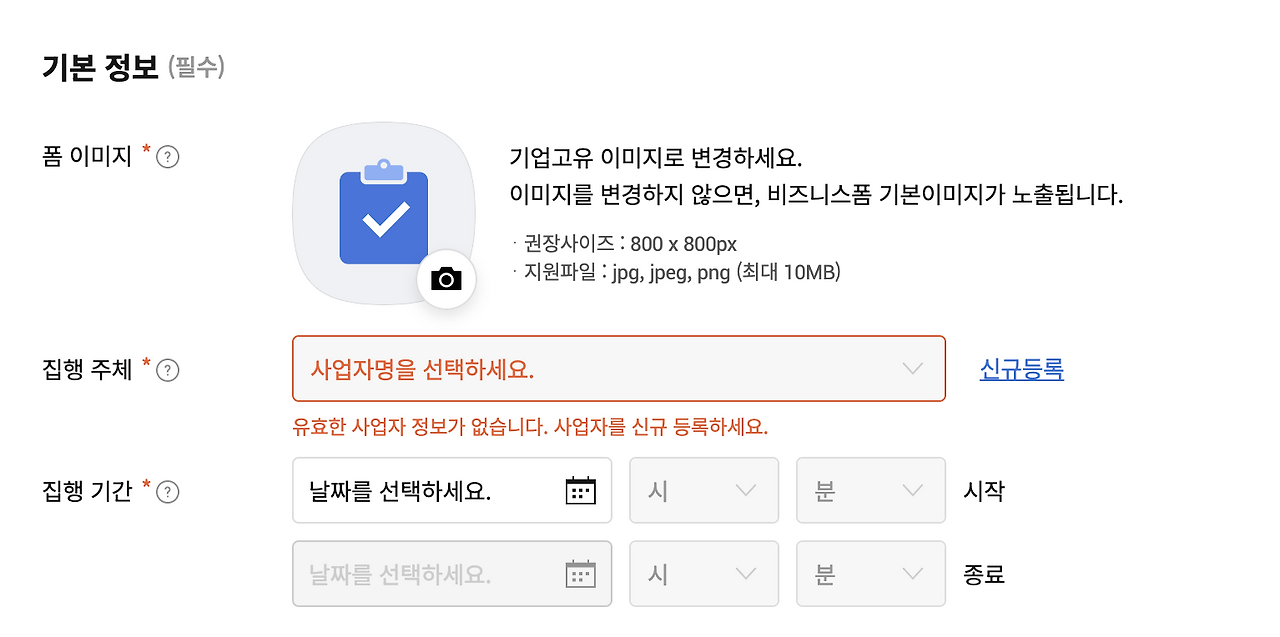Open the 사업자명을 선택하세요 dropdown
Image resolution: width=1280 pixels, height=637 pixels.
[x=618, y=369]
